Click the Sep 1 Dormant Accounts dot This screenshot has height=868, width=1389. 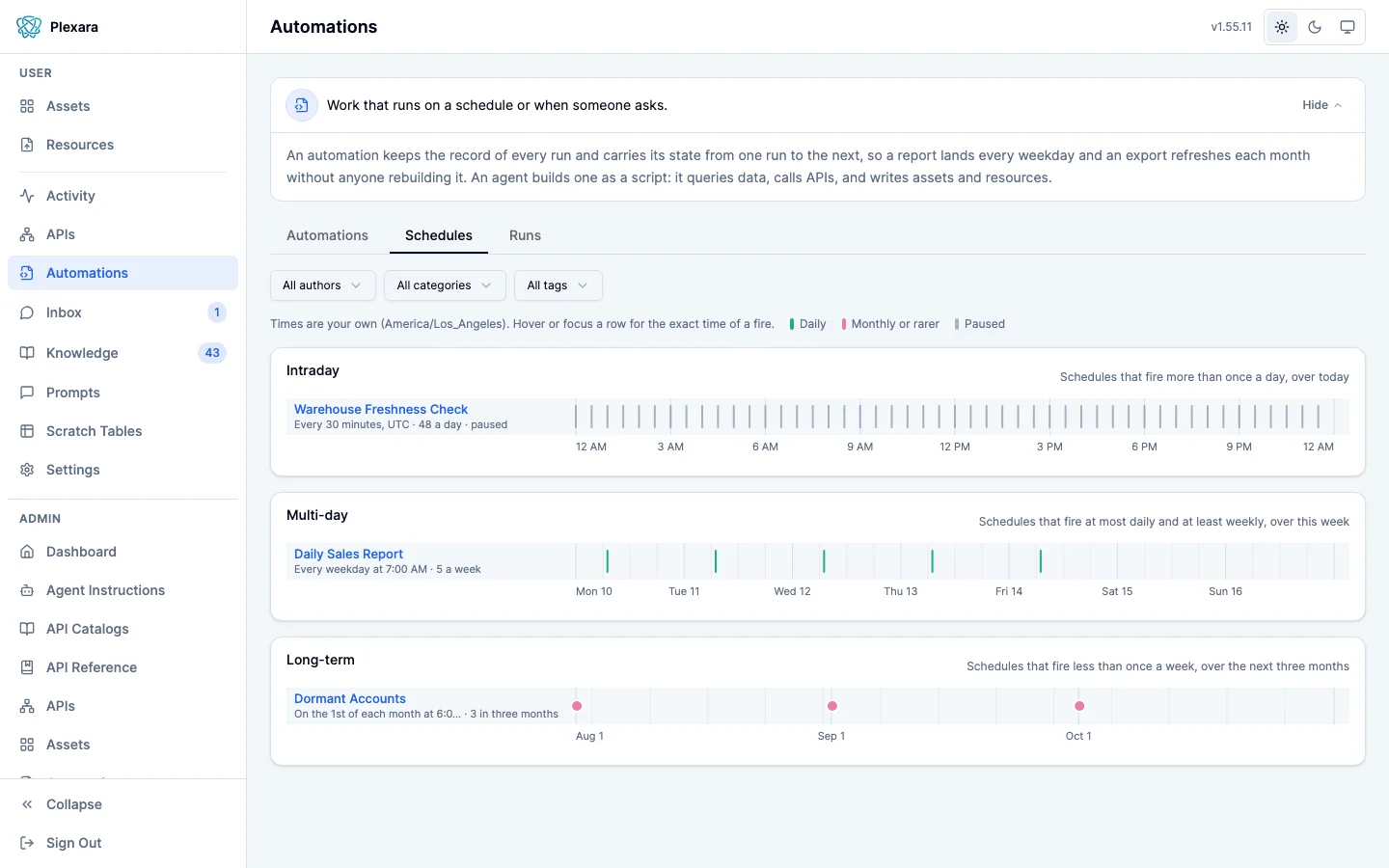point(832,706)
